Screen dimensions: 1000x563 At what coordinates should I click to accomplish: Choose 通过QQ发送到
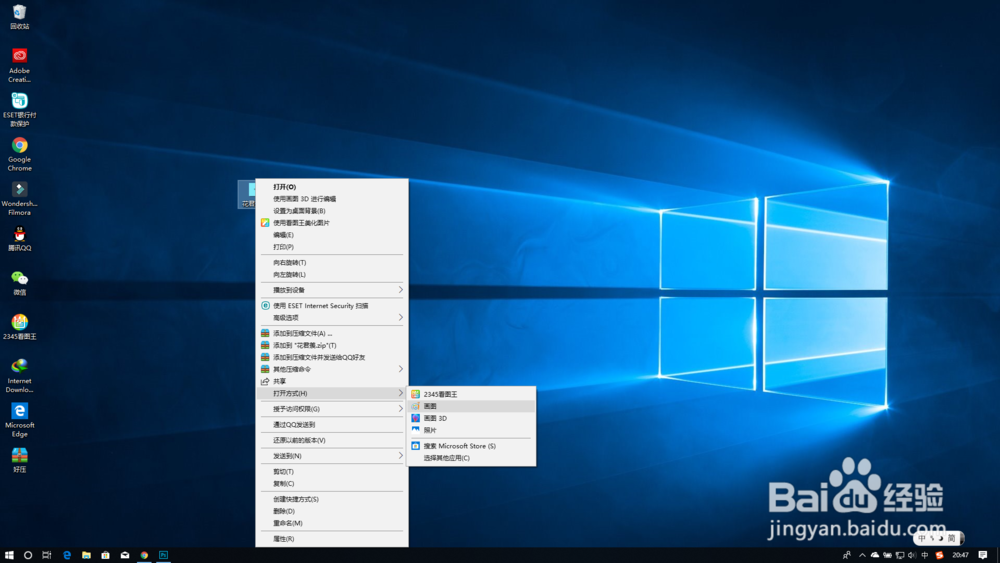[332, 425]
